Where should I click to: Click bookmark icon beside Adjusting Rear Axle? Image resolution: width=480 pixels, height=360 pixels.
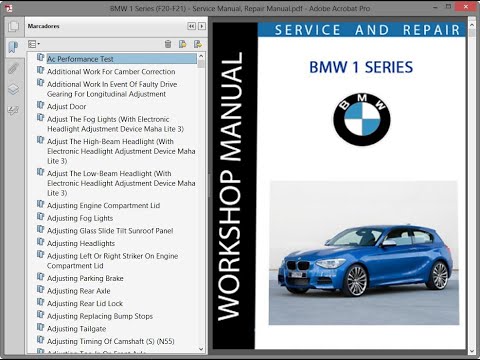click(40, 290)
